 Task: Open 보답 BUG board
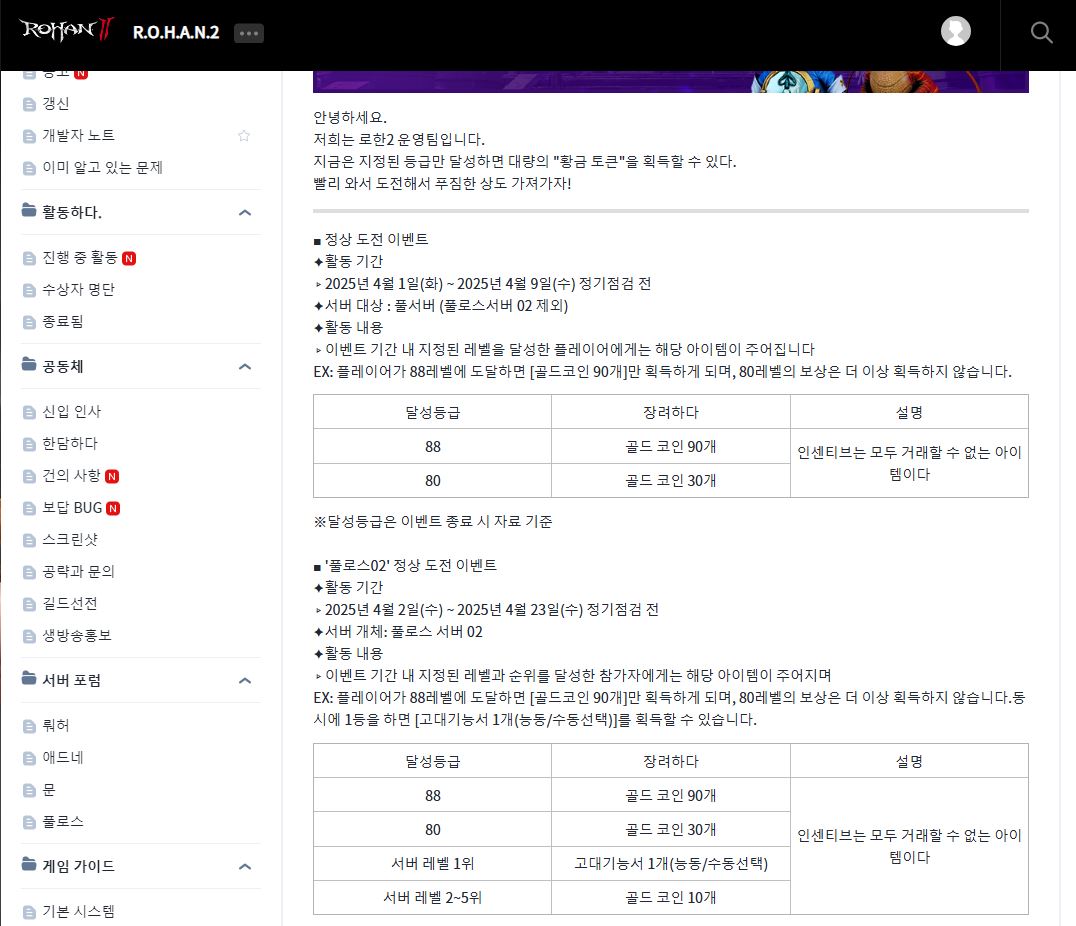72,507
